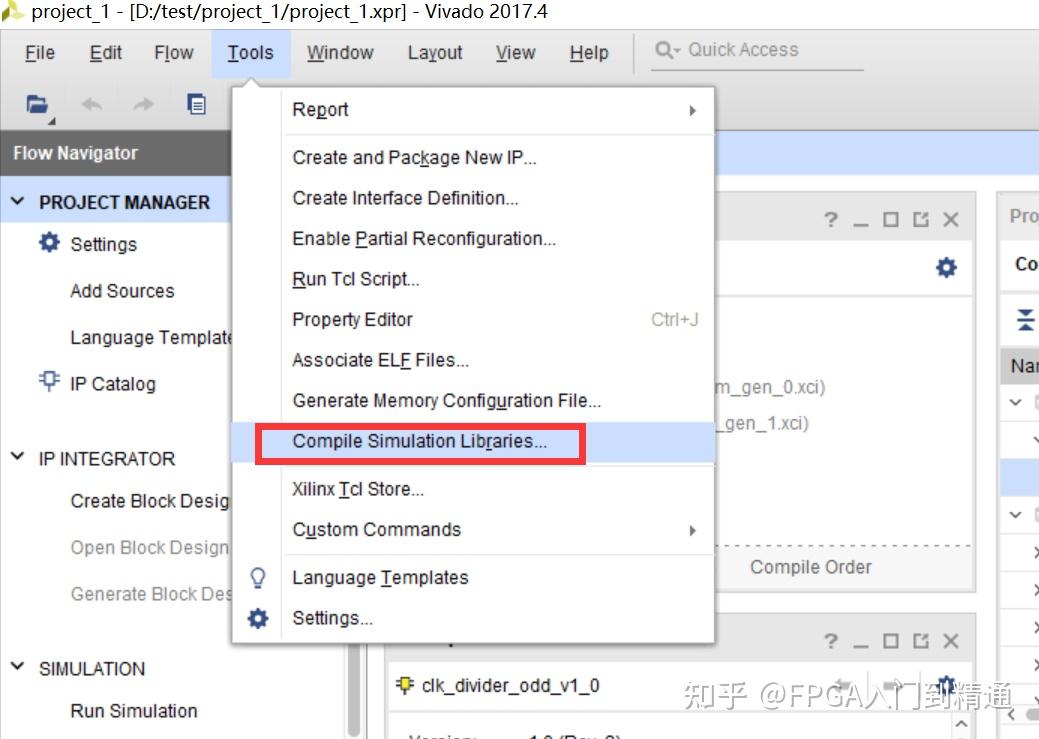
Task: Select Compile Simulation Libraries
Action: 473,441
